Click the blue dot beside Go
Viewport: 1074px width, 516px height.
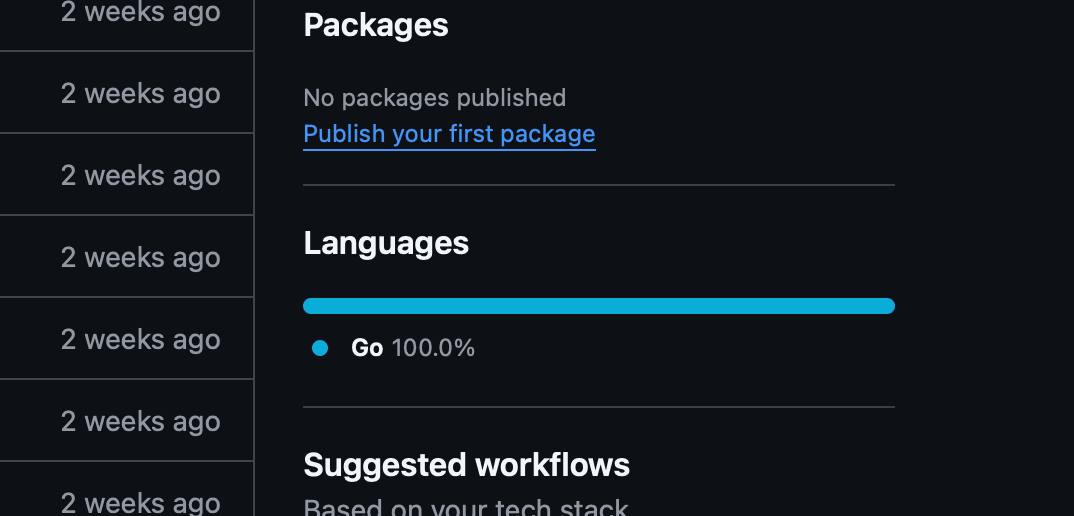320,348
